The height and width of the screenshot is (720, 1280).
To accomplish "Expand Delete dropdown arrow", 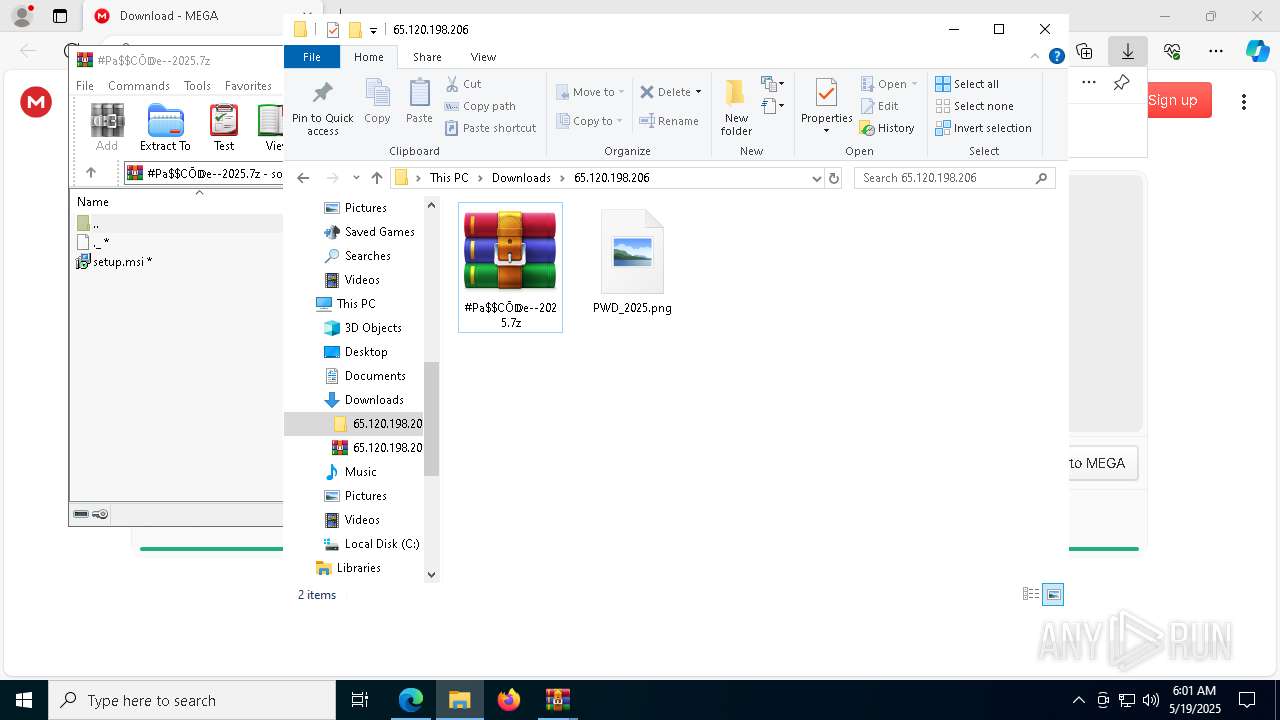I will [x=698, y=92].
